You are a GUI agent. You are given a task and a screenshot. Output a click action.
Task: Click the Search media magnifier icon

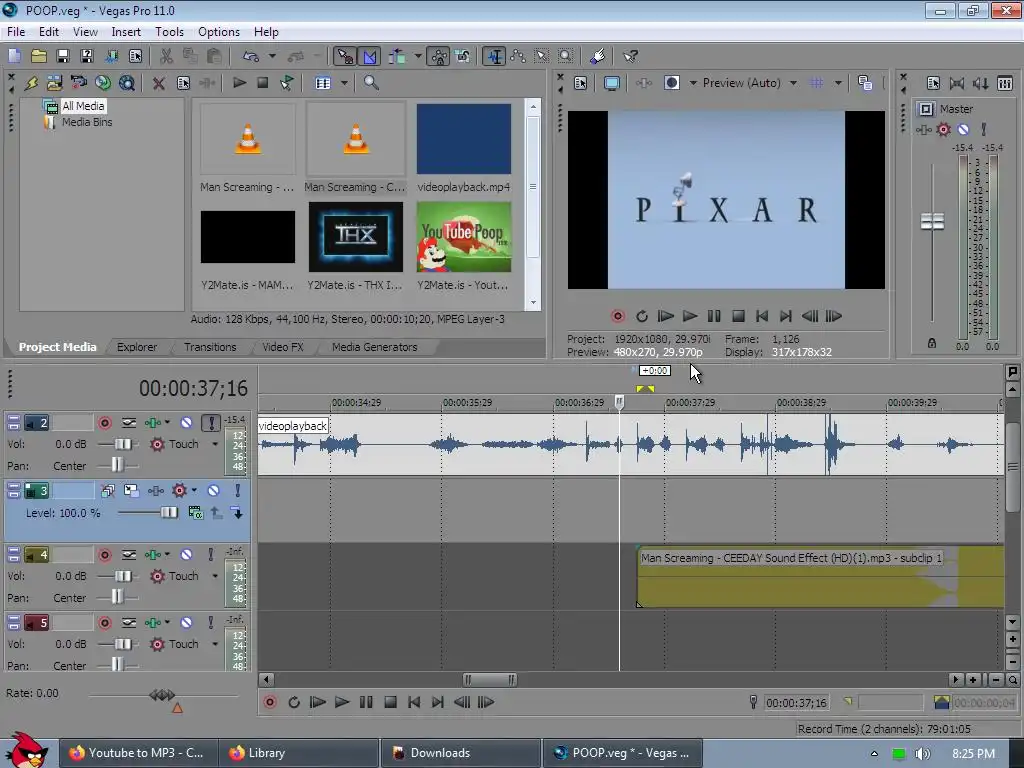[371, 83]
